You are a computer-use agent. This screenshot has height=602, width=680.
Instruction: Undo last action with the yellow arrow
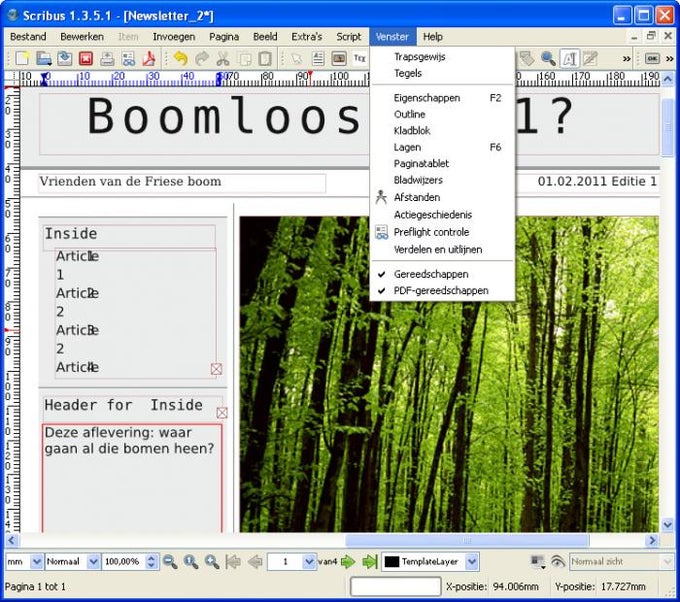click(180, 58)
